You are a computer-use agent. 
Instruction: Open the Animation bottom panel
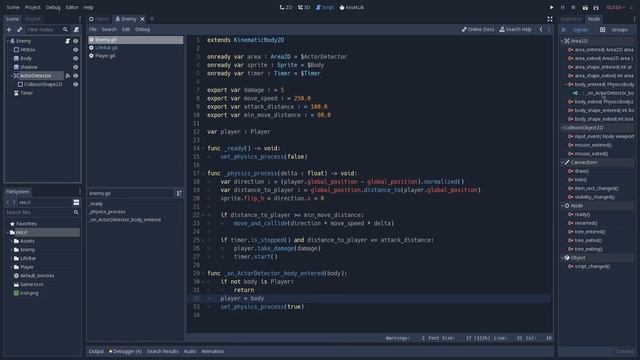pos(212,351)
